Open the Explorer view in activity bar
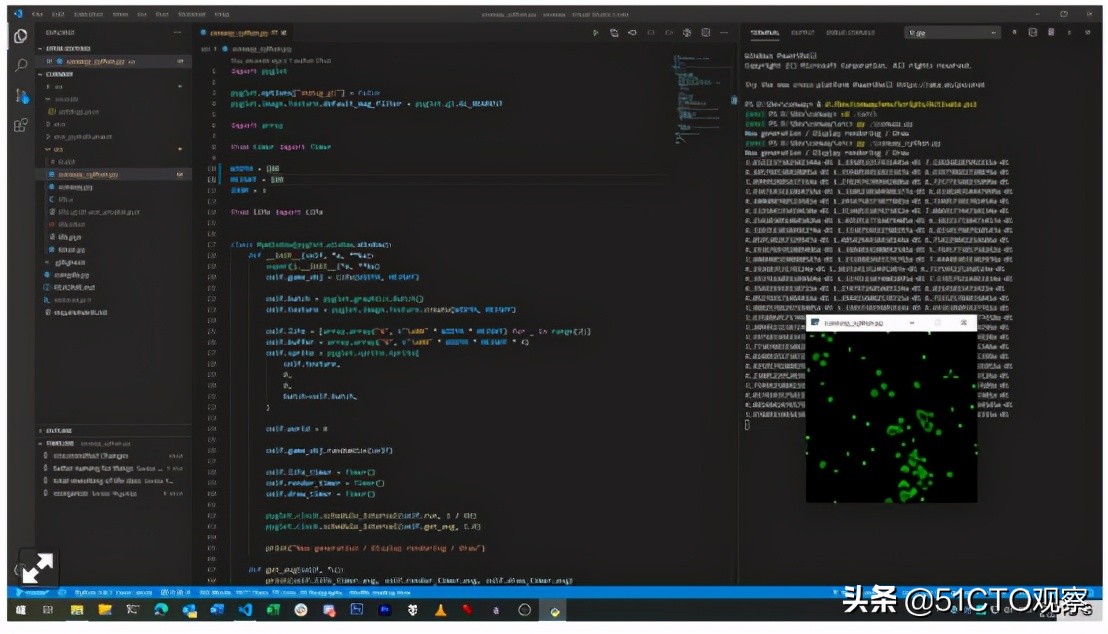The width and height of the screenshot is (1108, 634). tap(20, 36)
